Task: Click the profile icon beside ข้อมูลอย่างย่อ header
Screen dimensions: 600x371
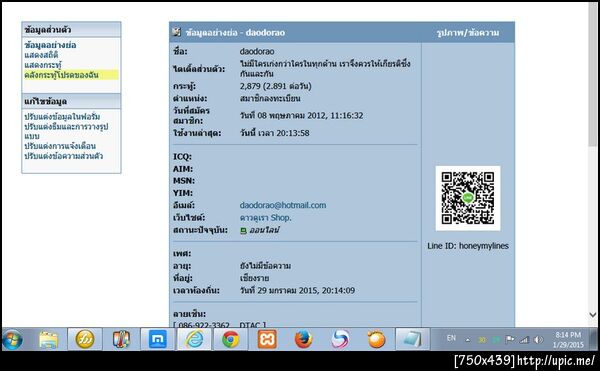Action: [x=176, y=32]
